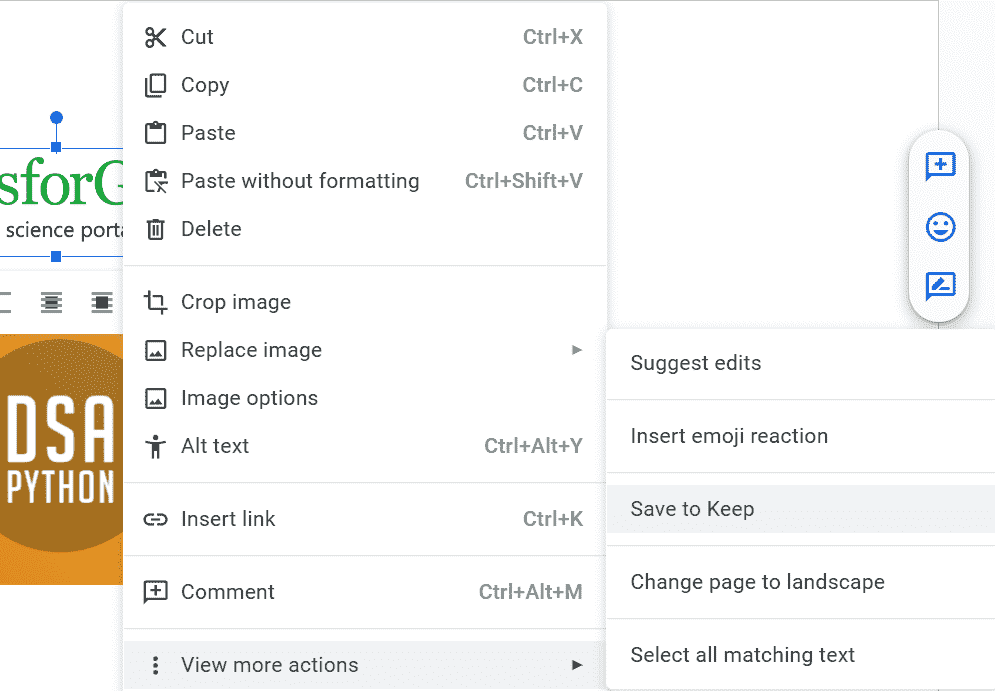
Task: Click the Comment menu entry
Action: point(227,592)
